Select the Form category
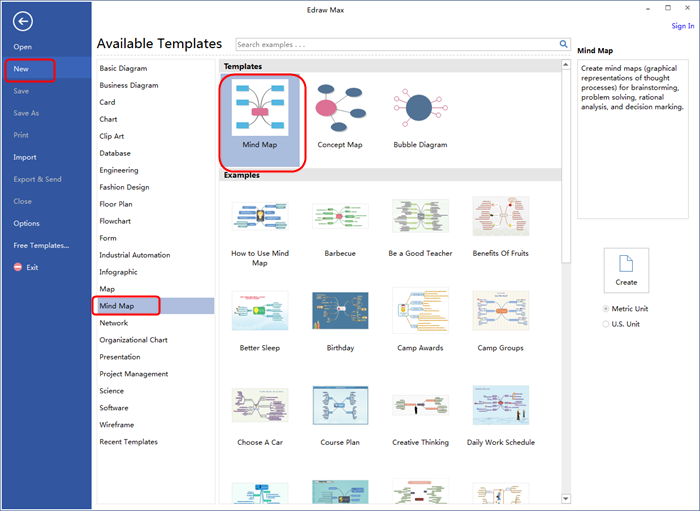This screenshot has width=700, height=511. pyautogui.click(x=108, y=238)
